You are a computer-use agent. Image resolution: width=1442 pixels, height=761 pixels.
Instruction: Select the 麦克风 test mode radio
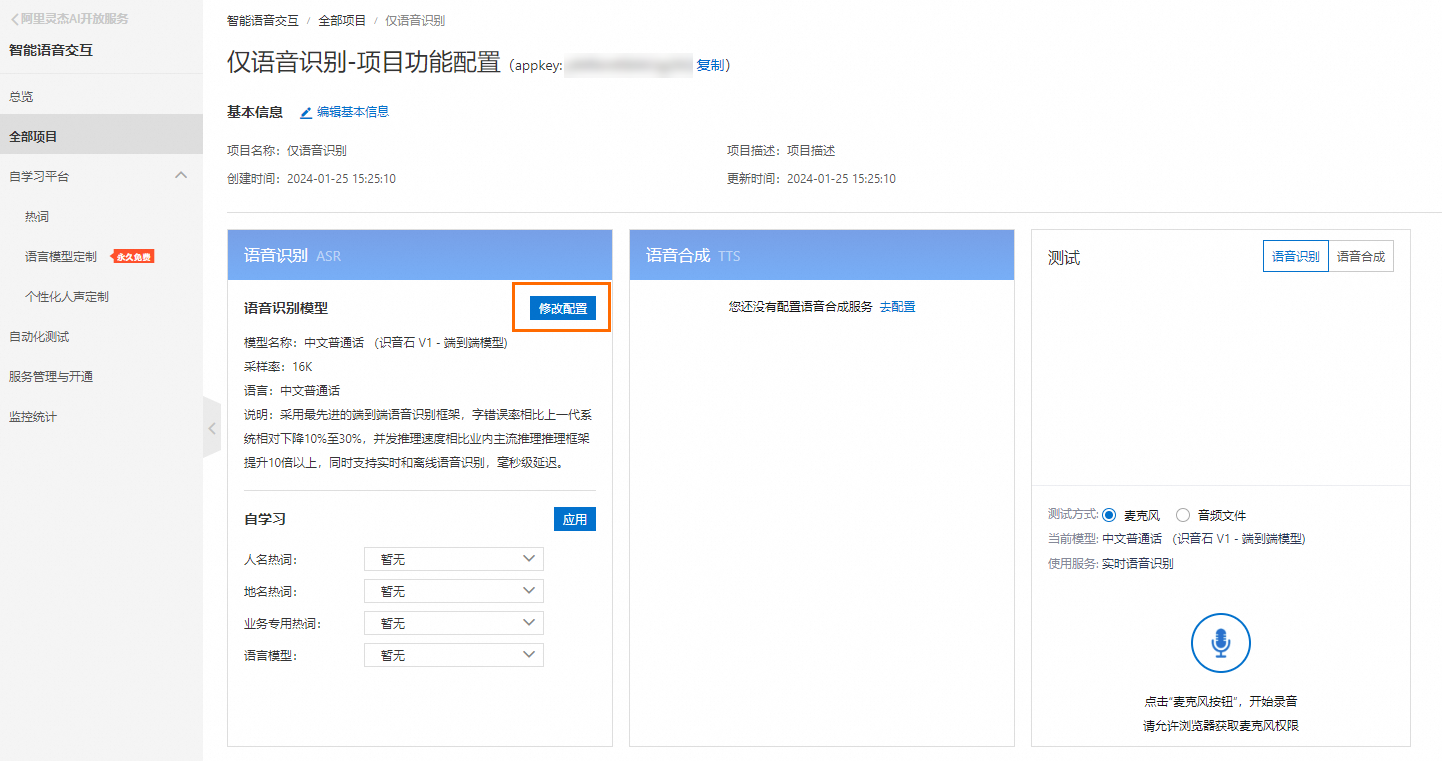click(1109, 516)
